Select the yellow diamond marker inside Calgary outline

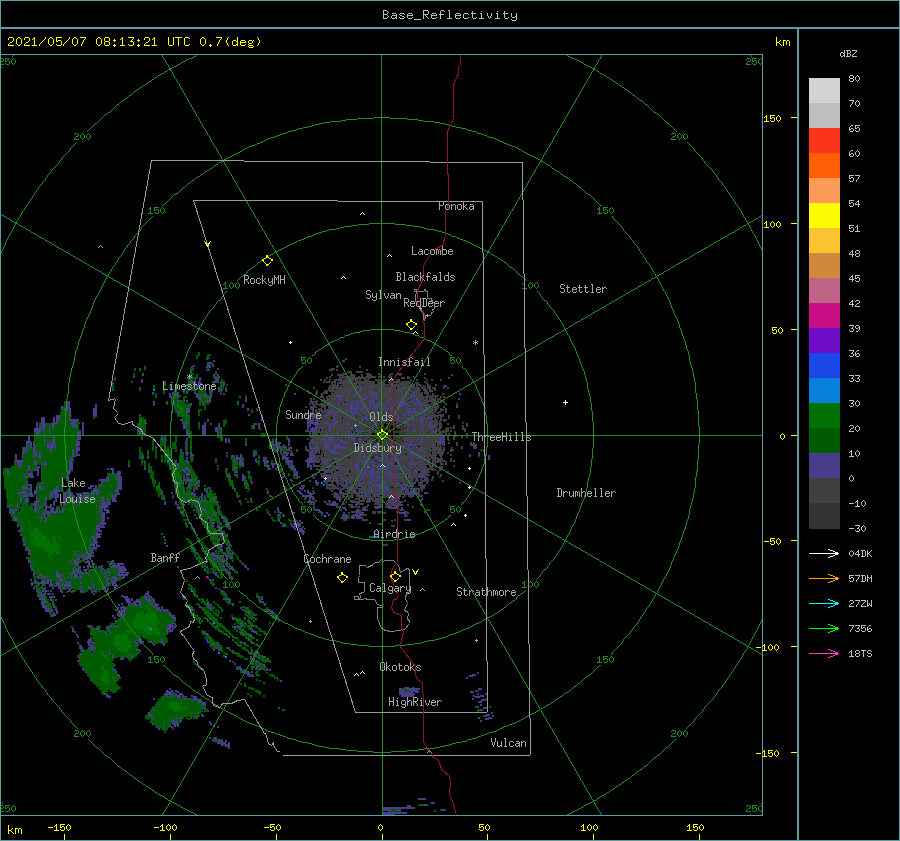pyautogui.click(x=395, y=576)
